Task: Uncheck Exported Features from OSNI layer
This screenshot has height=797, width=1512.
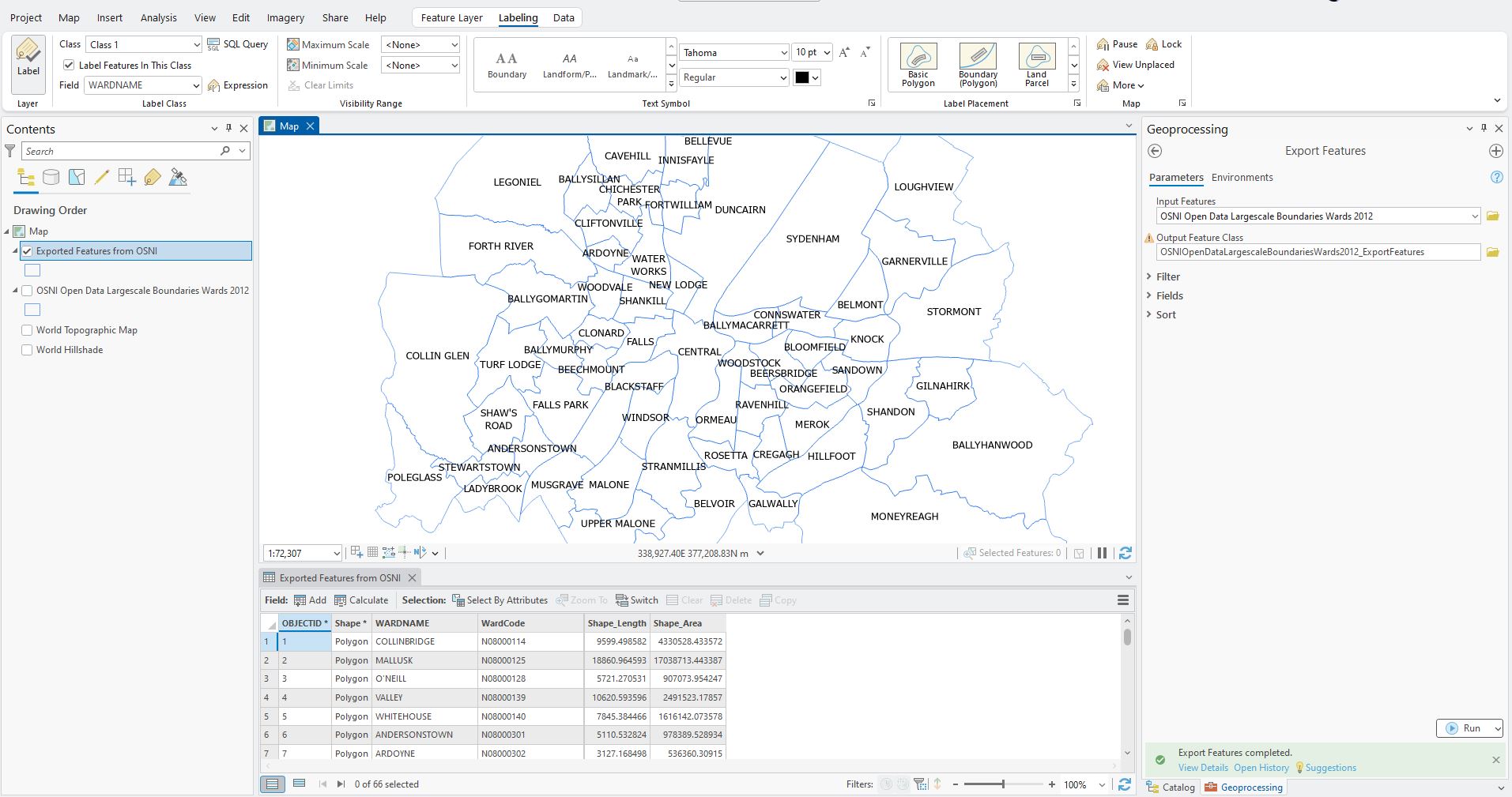Action: point(28,251)
